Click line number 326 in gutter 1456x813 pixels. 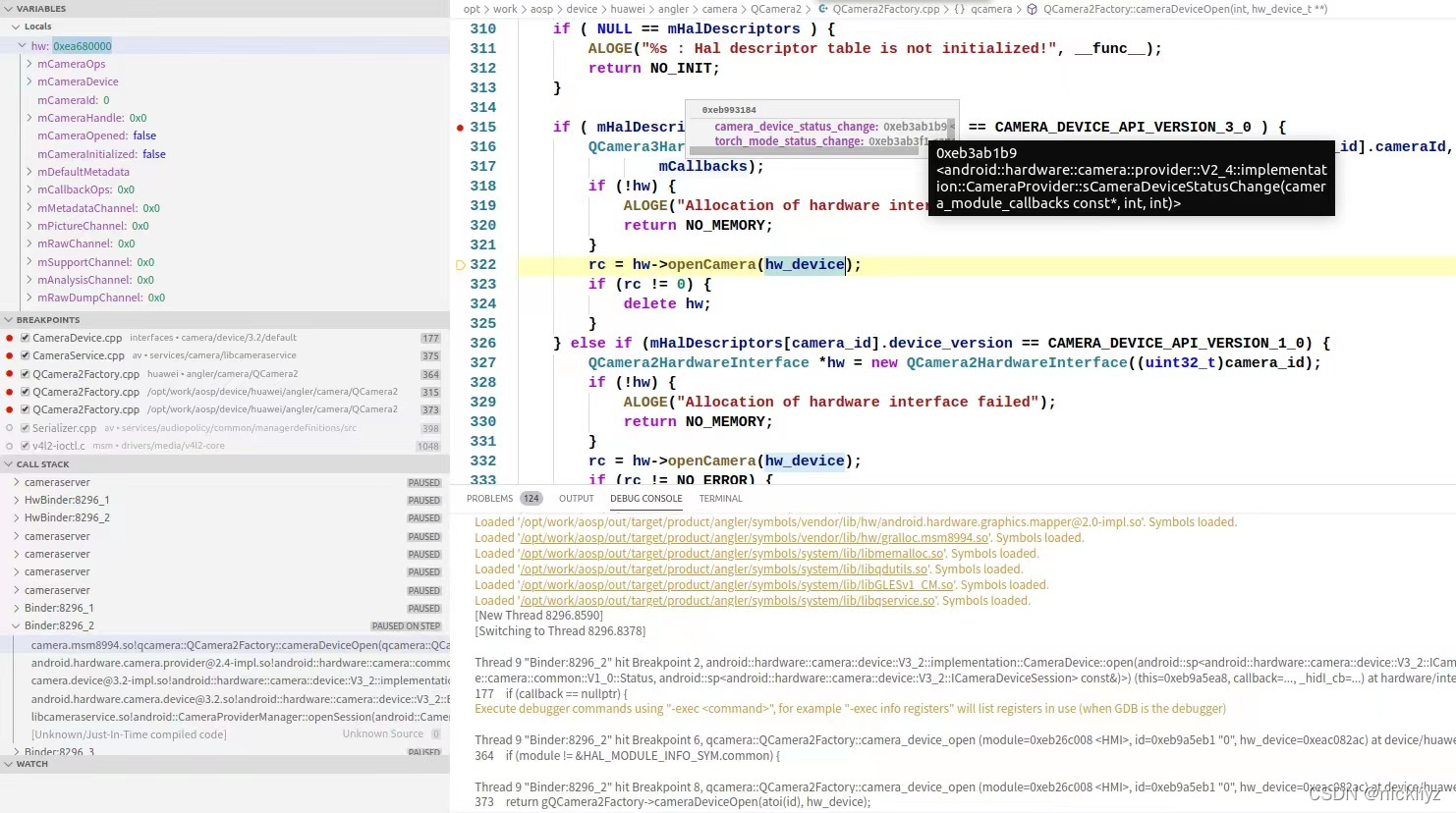point(482,343)
